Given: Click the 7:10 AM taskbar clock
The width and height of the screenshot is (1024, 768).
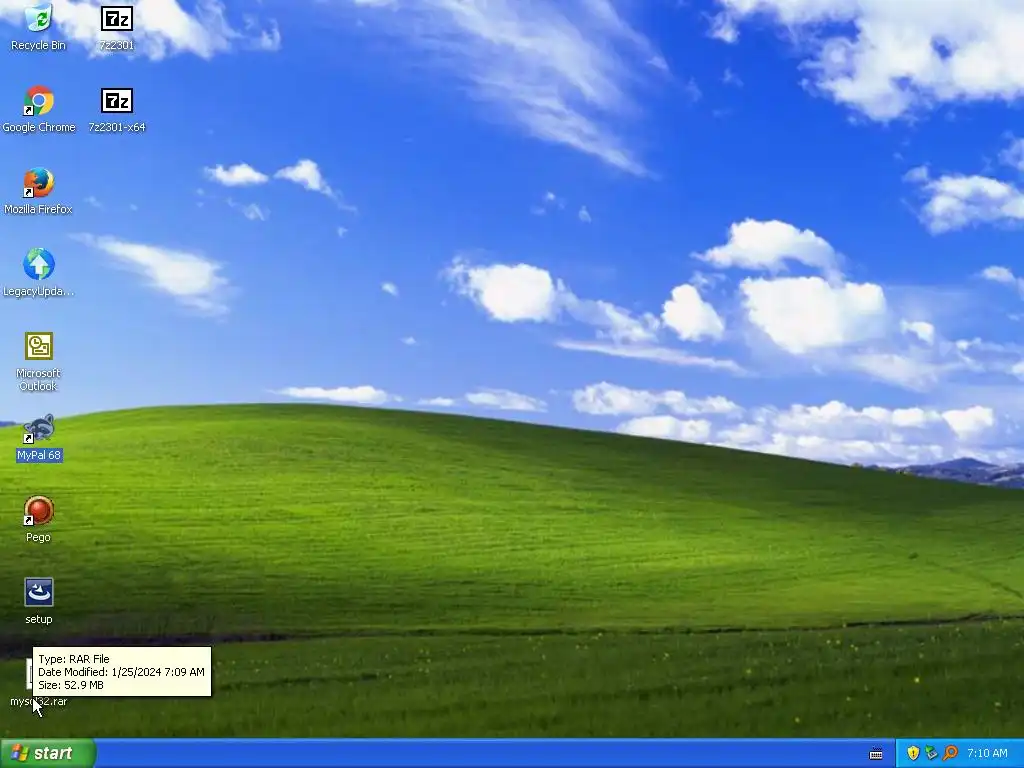Looking at the screenshot, I should [x=987, y=753].
